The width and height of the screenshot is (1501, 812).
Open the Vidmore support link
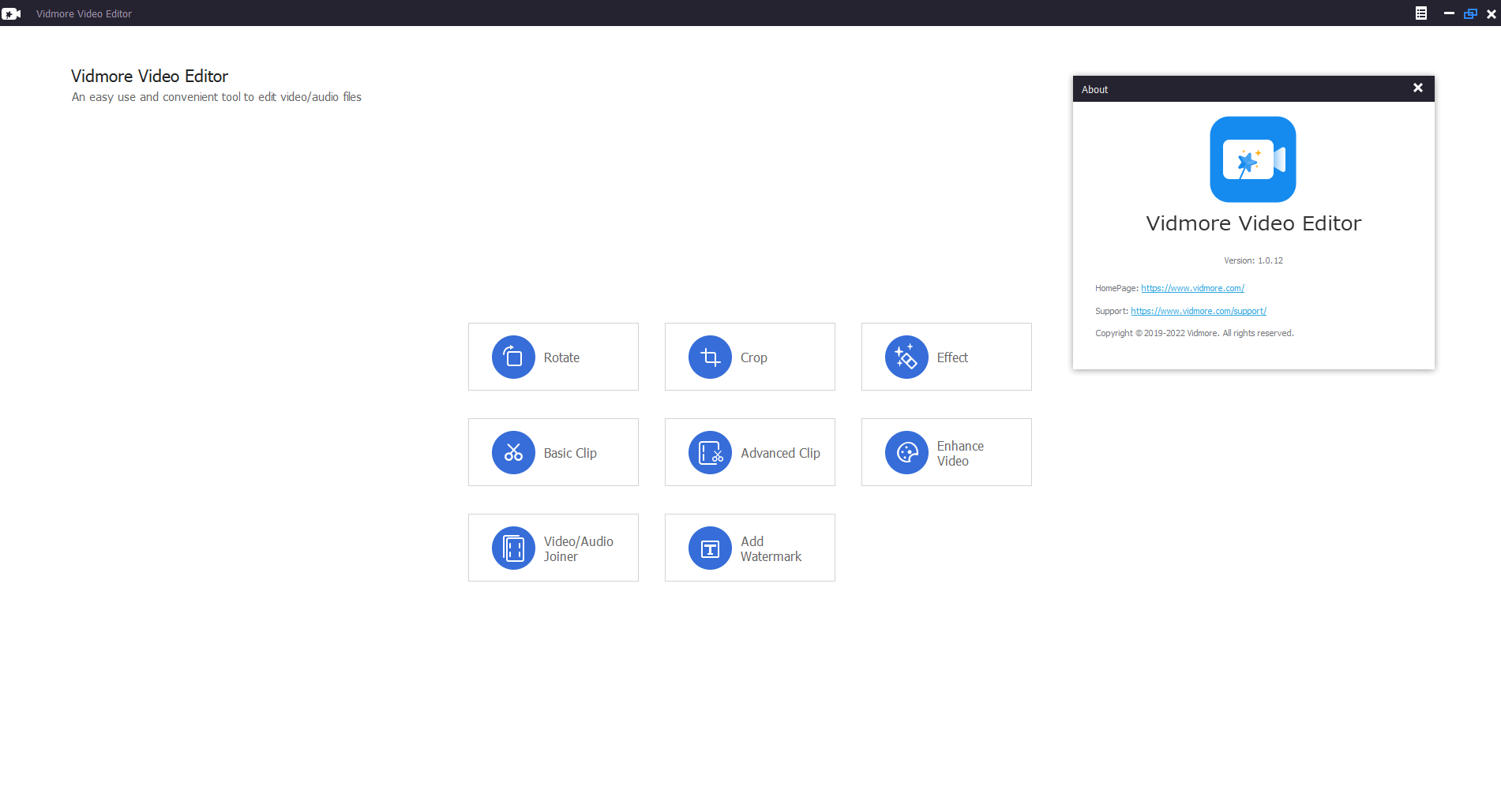click(x=1199, y=311)
